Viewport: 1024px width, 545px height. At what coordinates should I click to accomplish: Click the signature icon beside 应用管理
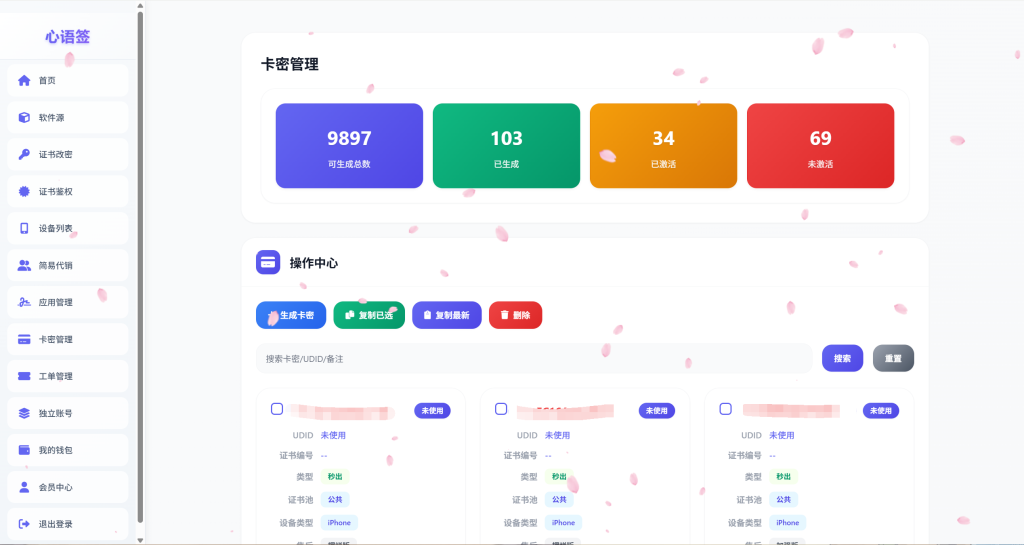tap(24, 302)
